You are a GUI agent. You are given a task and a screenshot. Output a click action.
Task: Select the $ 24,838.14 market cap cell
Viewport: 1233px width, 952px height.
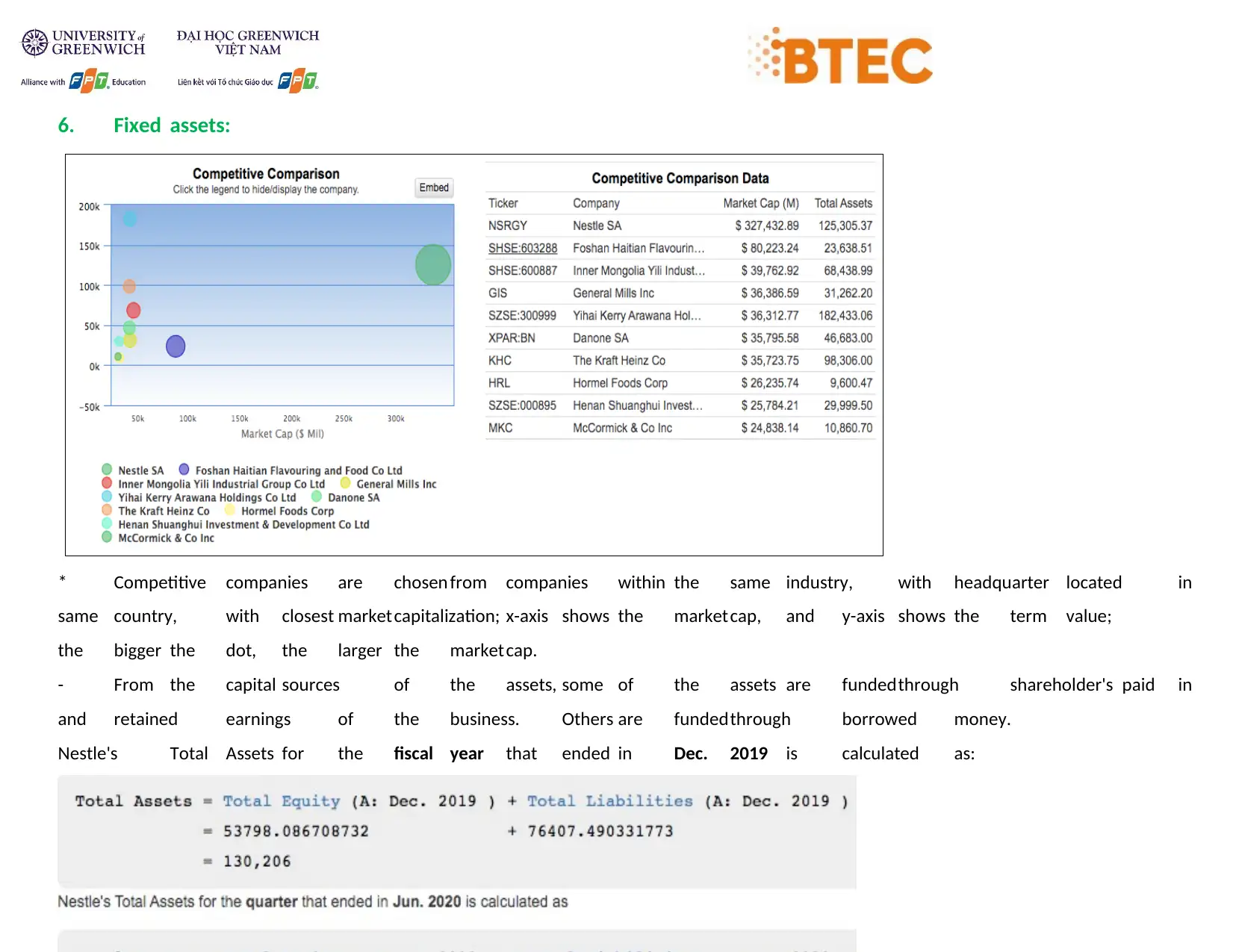tap(770, 428)
